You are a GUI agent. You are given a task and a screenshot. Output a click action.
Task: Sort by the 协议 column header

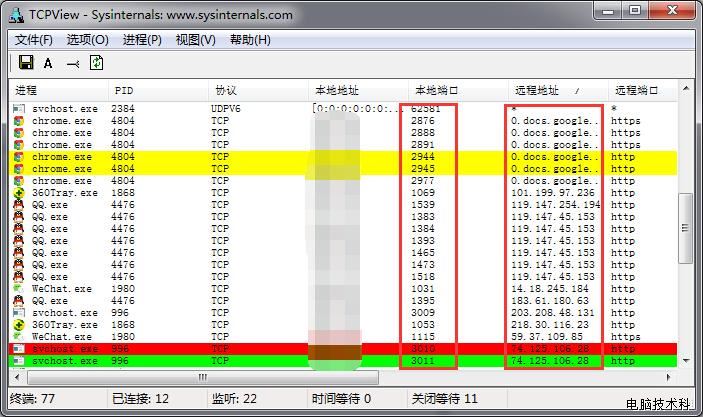coord(258,91)
